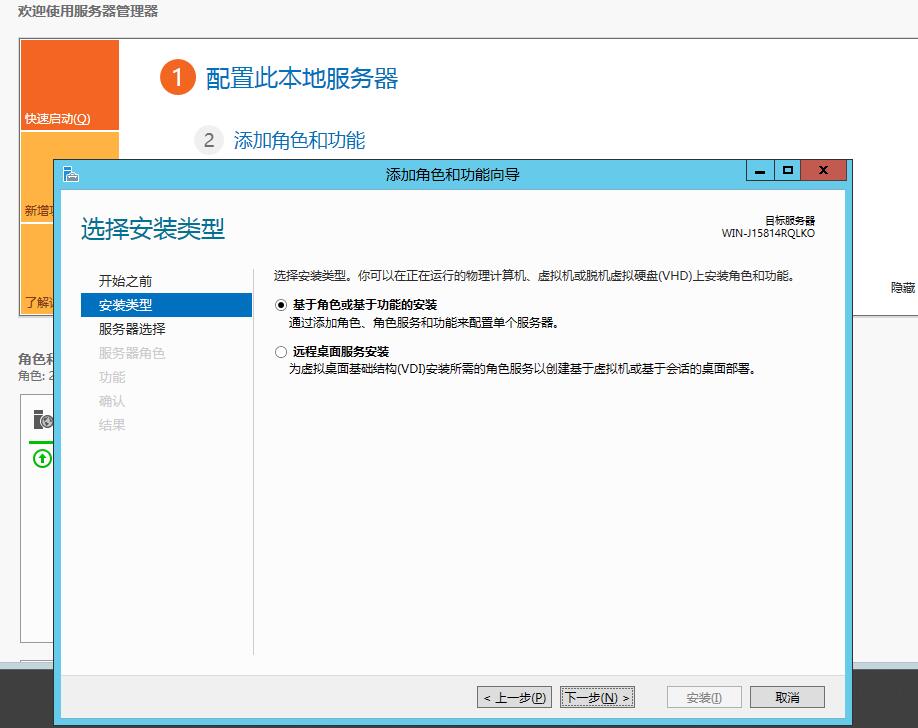Maximize the Add Roles wizard window
The height and width of the screenshot is (728, 918).
[788, 171]
